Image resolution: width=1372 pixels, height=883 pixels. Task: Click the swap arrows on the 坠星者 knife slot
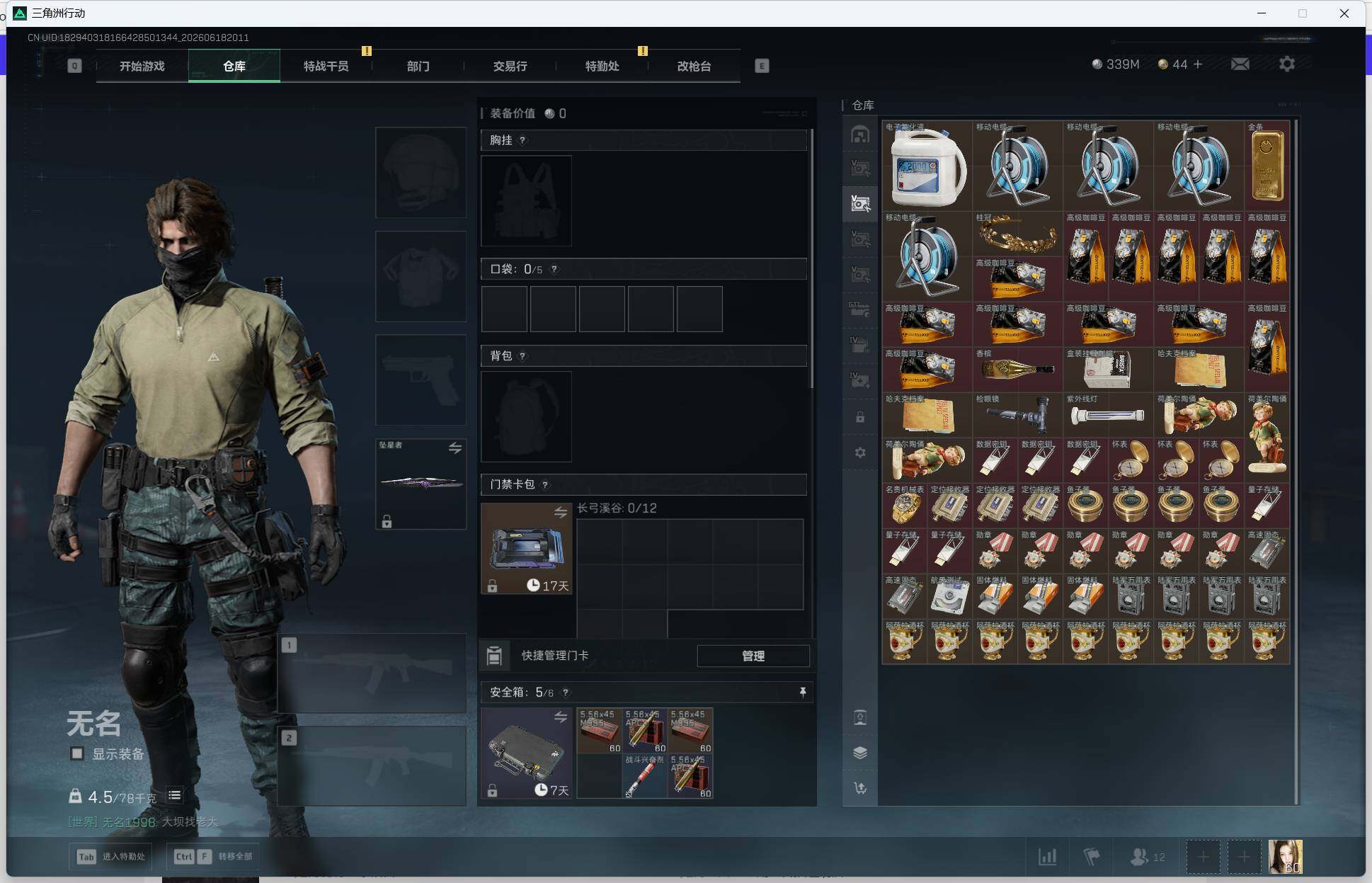(455, 448)
